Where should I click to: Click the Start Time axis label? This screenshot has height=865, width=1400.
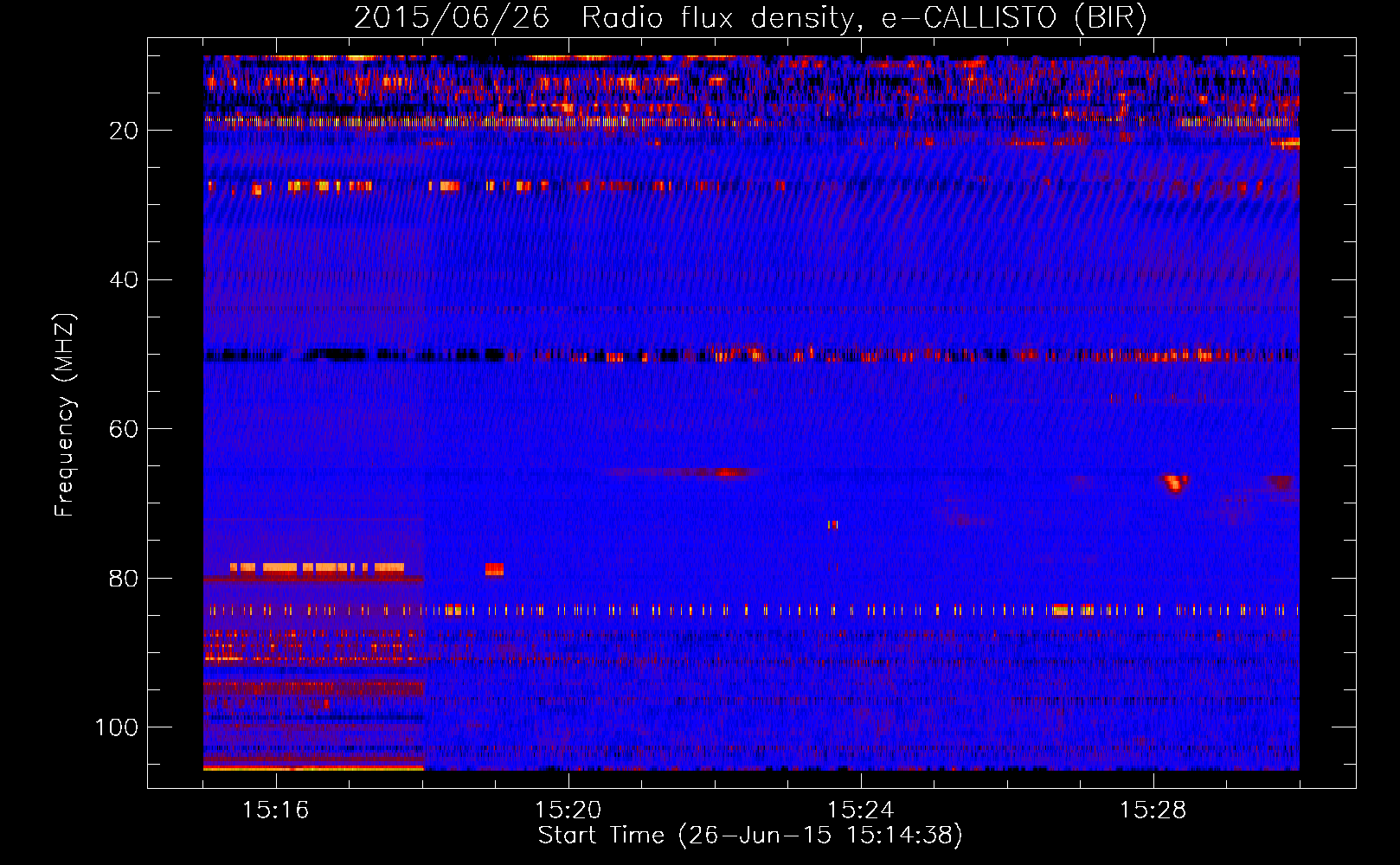tap(750, 836)
